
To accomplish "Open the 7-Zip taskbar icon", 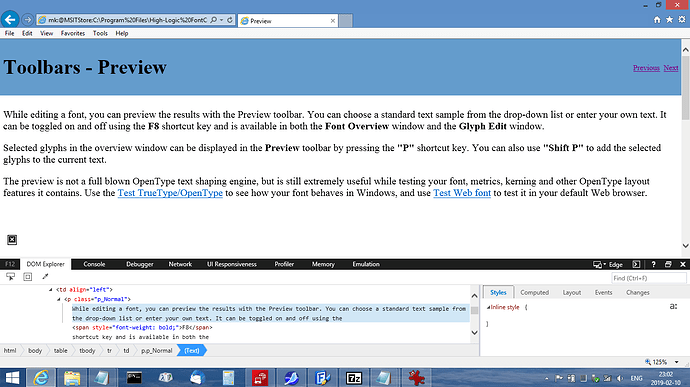I will [x=354, y=378].
